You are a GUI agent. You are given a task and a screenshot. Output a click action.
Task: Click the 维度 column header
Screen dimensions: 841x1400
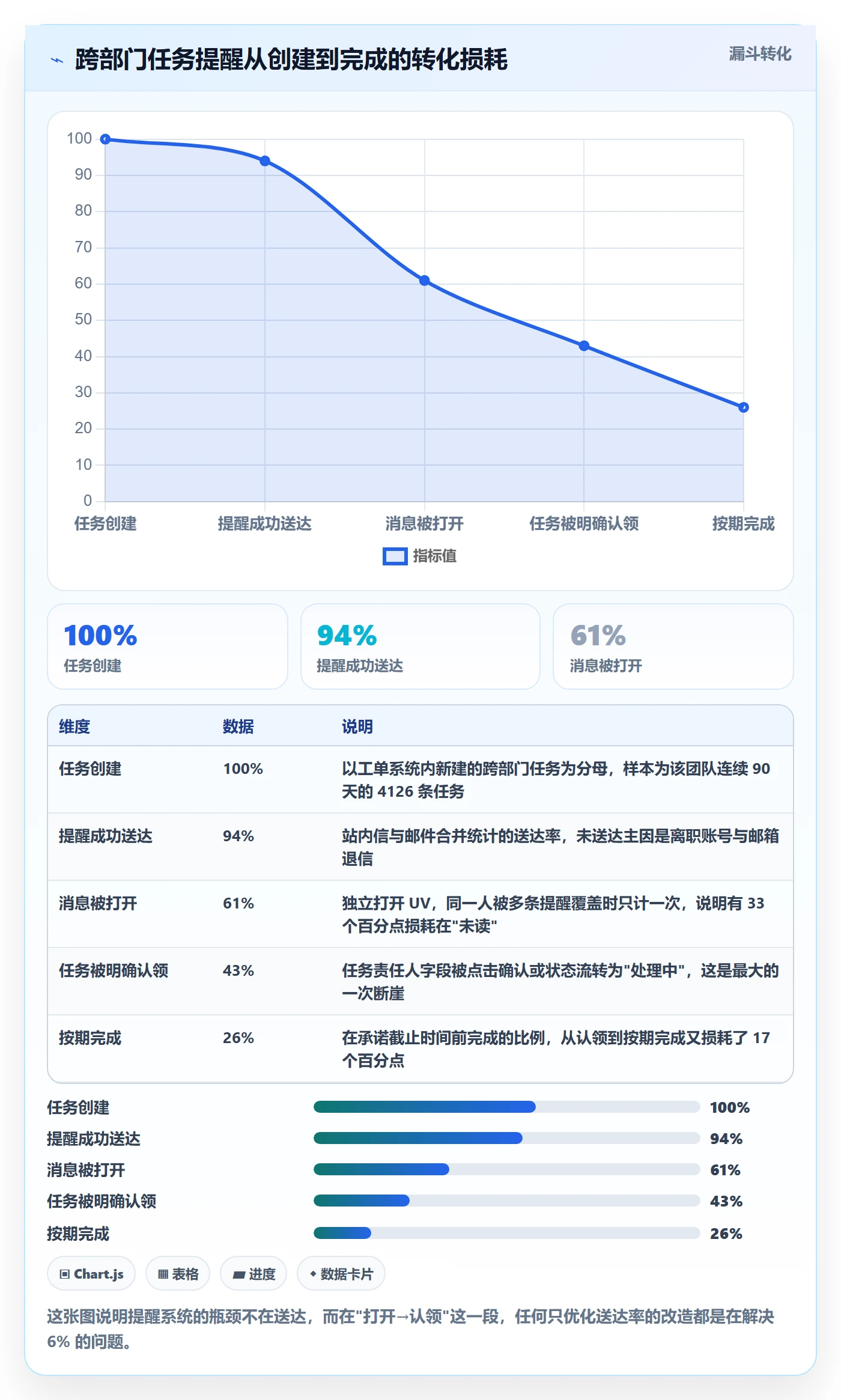pos(74,726)
